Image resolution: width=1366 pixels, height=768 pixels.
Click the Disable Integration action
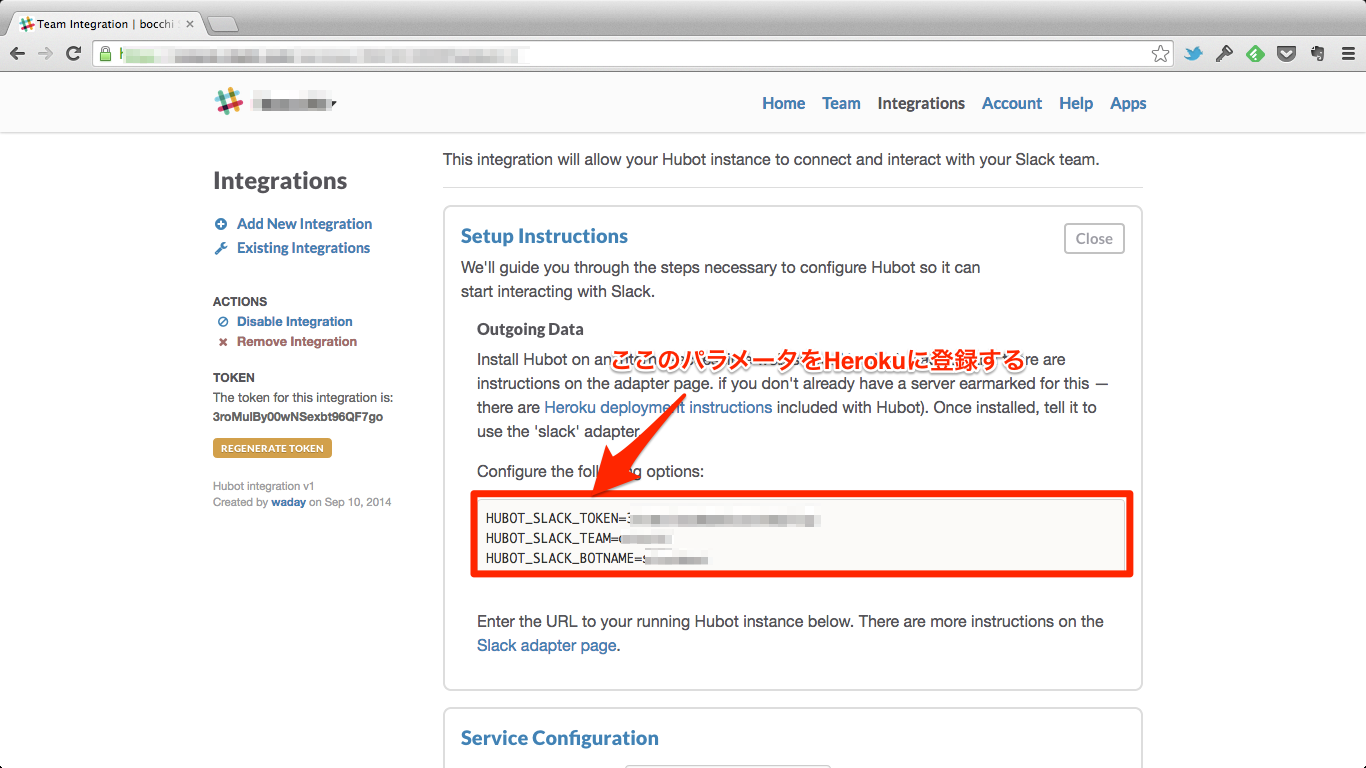tap(294, 322)
